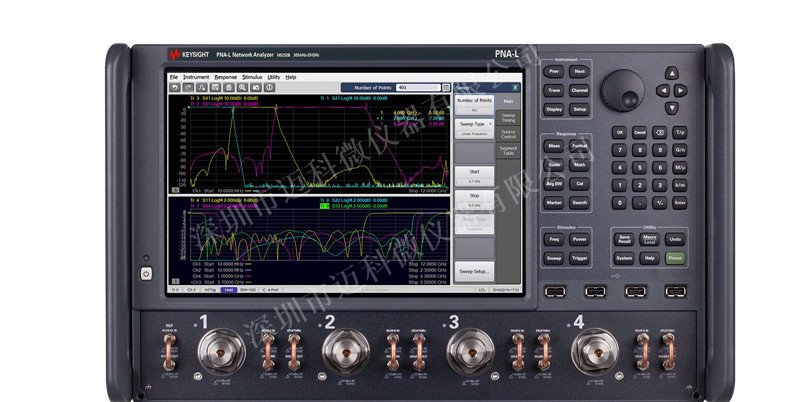This screenshot has width=800, height=402.
Task: Push the Meas response key
Action: pyautogui.click(x=554, y=146)
